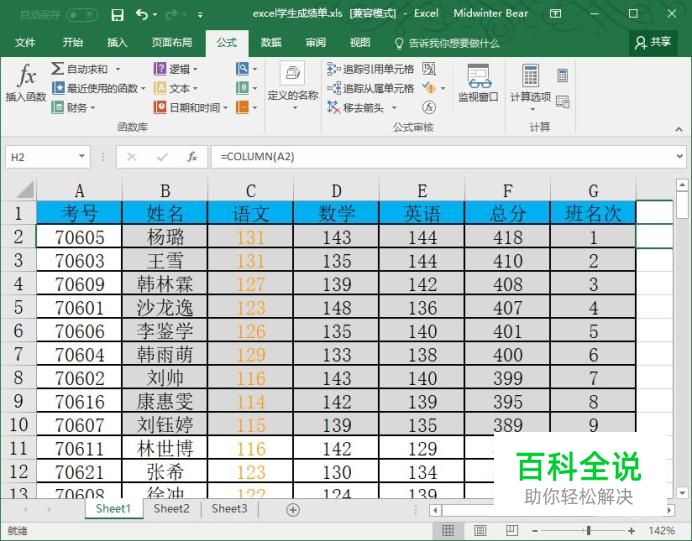Expand the formula bar chevron
This screenshot has height=541, width=692.
pyautogui.click(x=680, y=156)
